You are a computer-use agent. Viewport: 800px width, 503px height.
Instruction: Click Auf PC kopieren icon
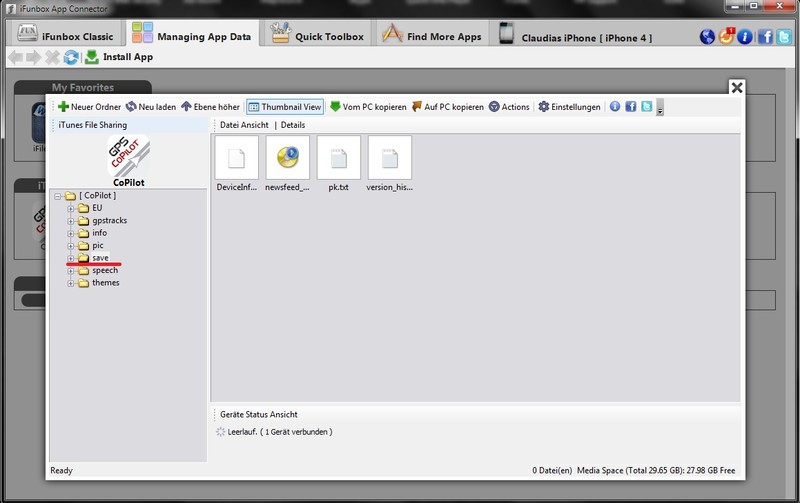pos(417,107)
